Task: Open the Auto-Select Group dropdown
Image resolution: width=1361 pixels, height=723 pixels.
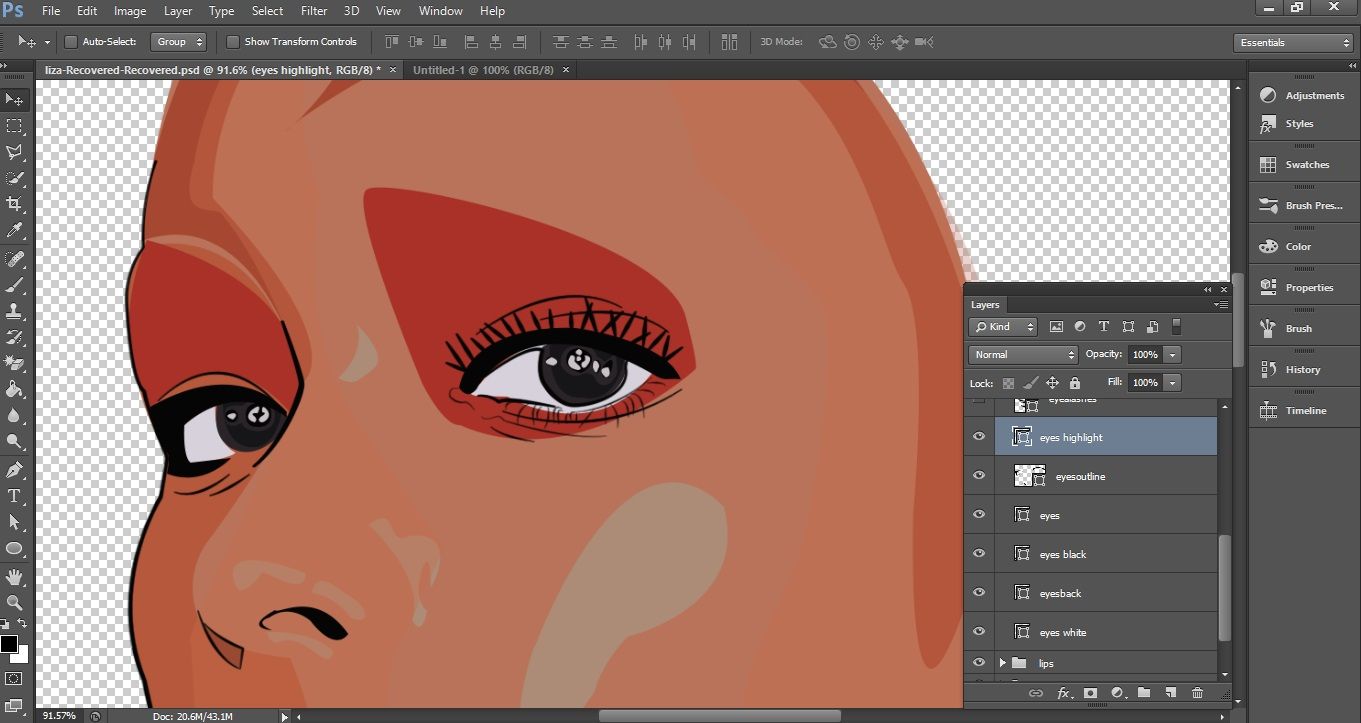Action: tap(179, 42)
